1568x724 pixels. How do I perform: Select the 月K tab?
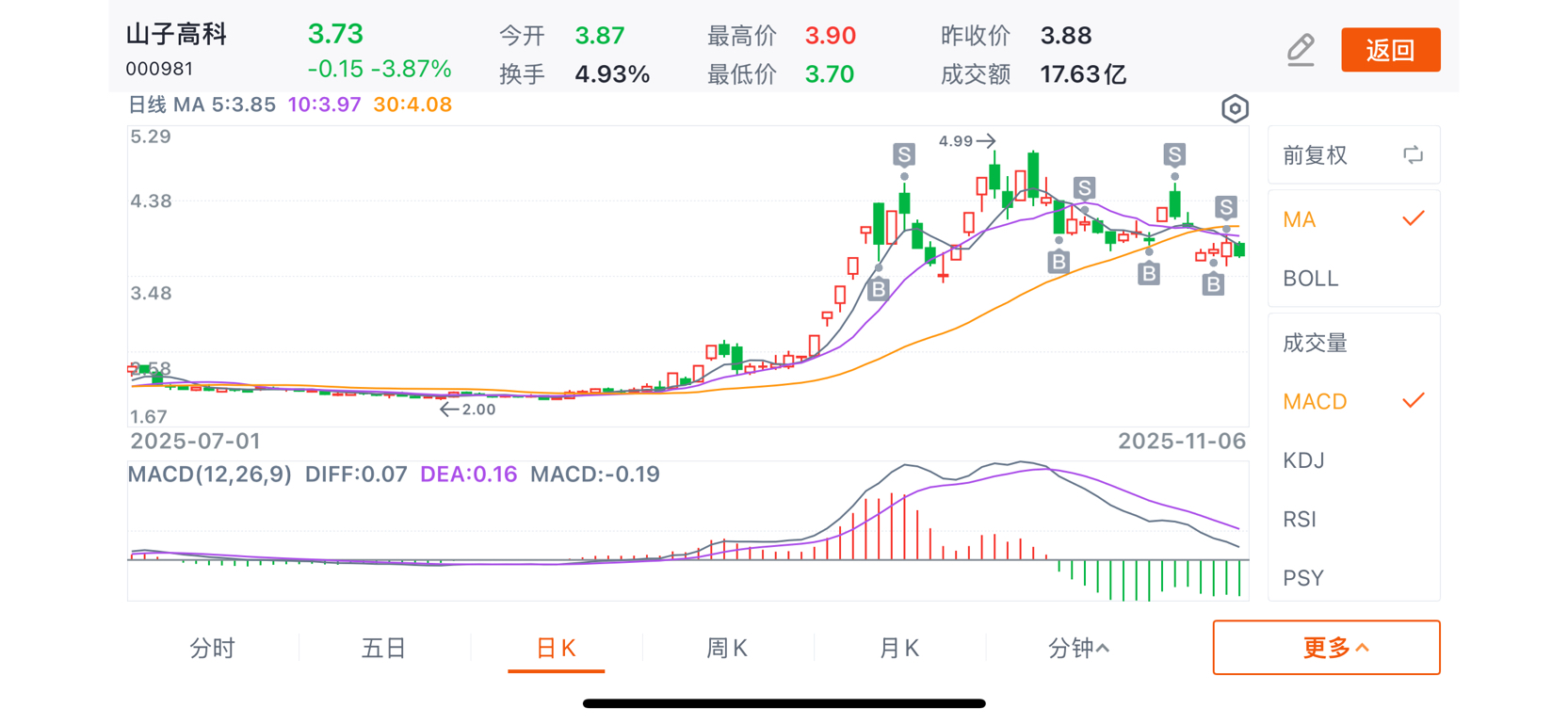coord(898,648)
